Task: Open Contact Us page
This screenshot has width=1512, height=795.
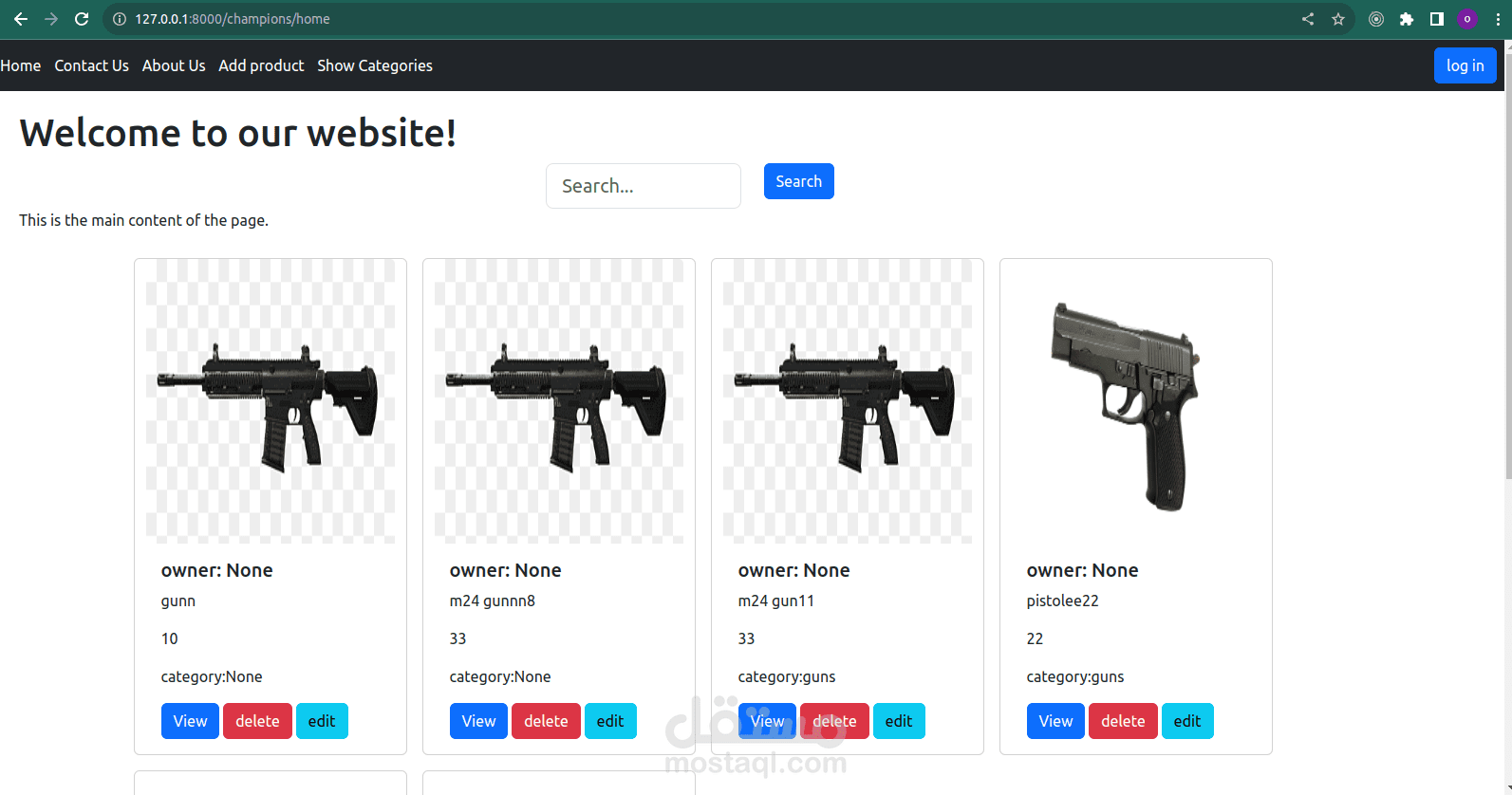Action: 91,65
